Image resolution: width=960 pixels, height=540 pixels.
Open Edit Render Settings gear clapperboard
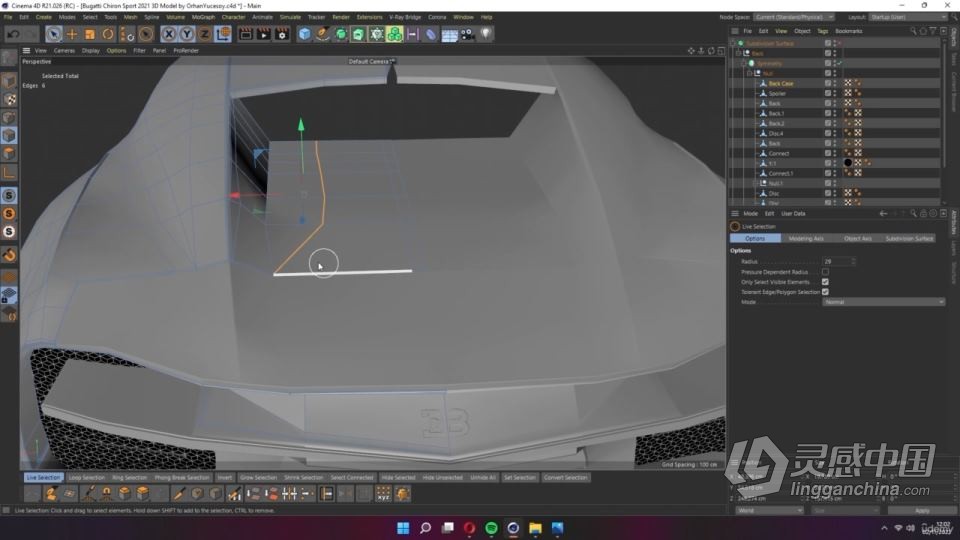pyautogui.click(x=282, y=34)
